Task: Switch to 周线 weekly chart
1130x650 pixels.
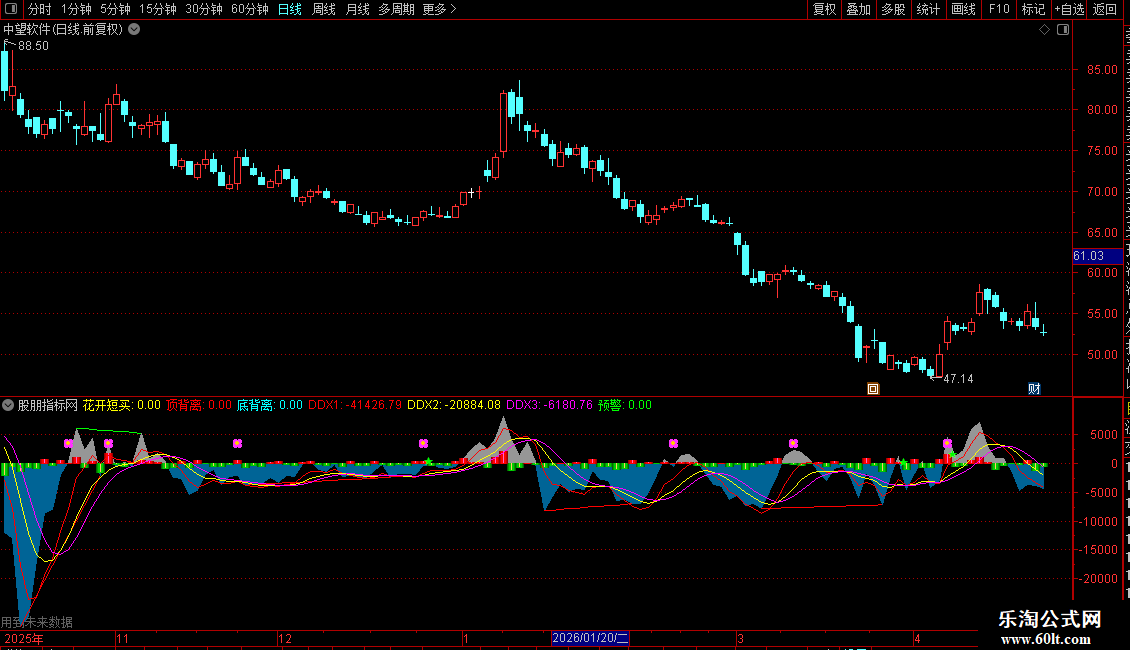Action: 324,9
